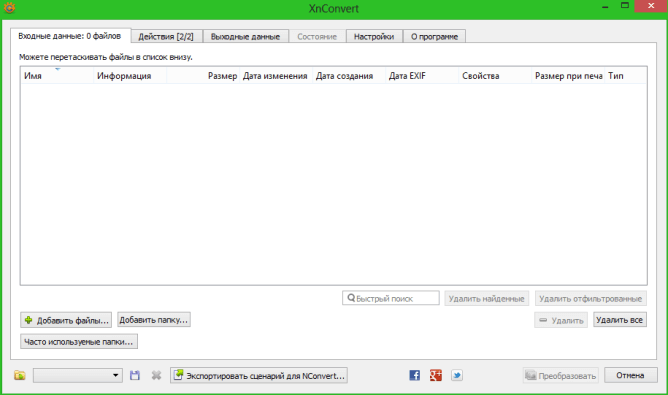Click Удалить отфильтрованные button
Screen dimensions: 668x395
[590, 298]
